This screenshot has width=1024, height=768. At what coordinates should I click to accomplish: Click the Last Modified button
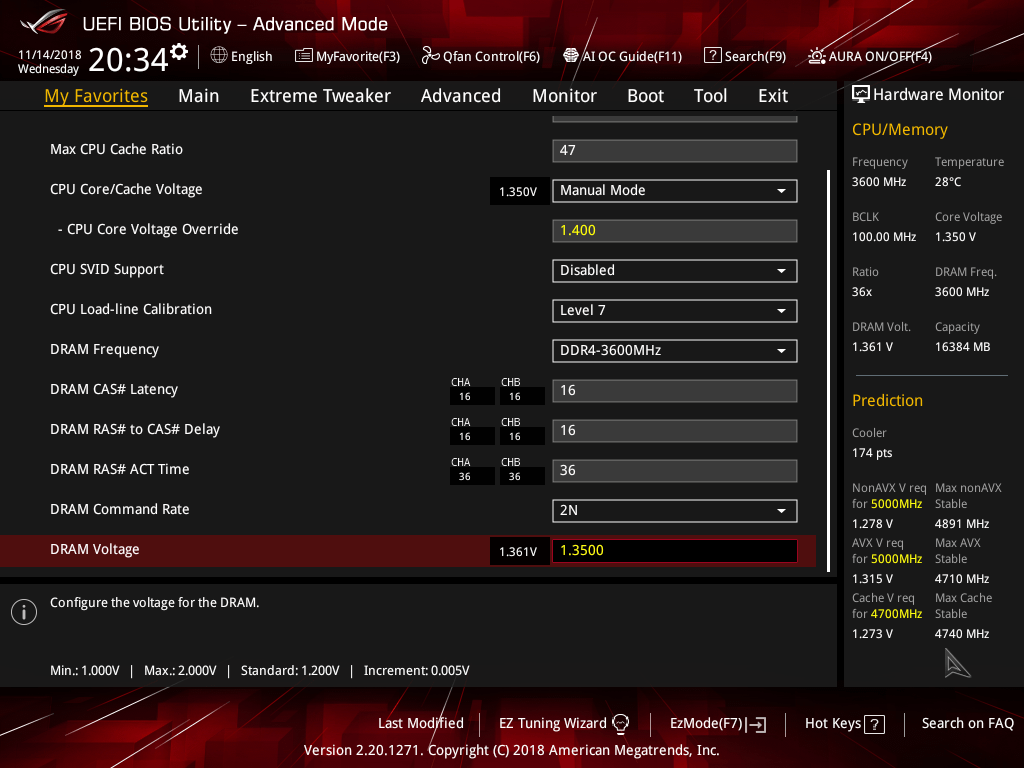(x=421, y=723)
